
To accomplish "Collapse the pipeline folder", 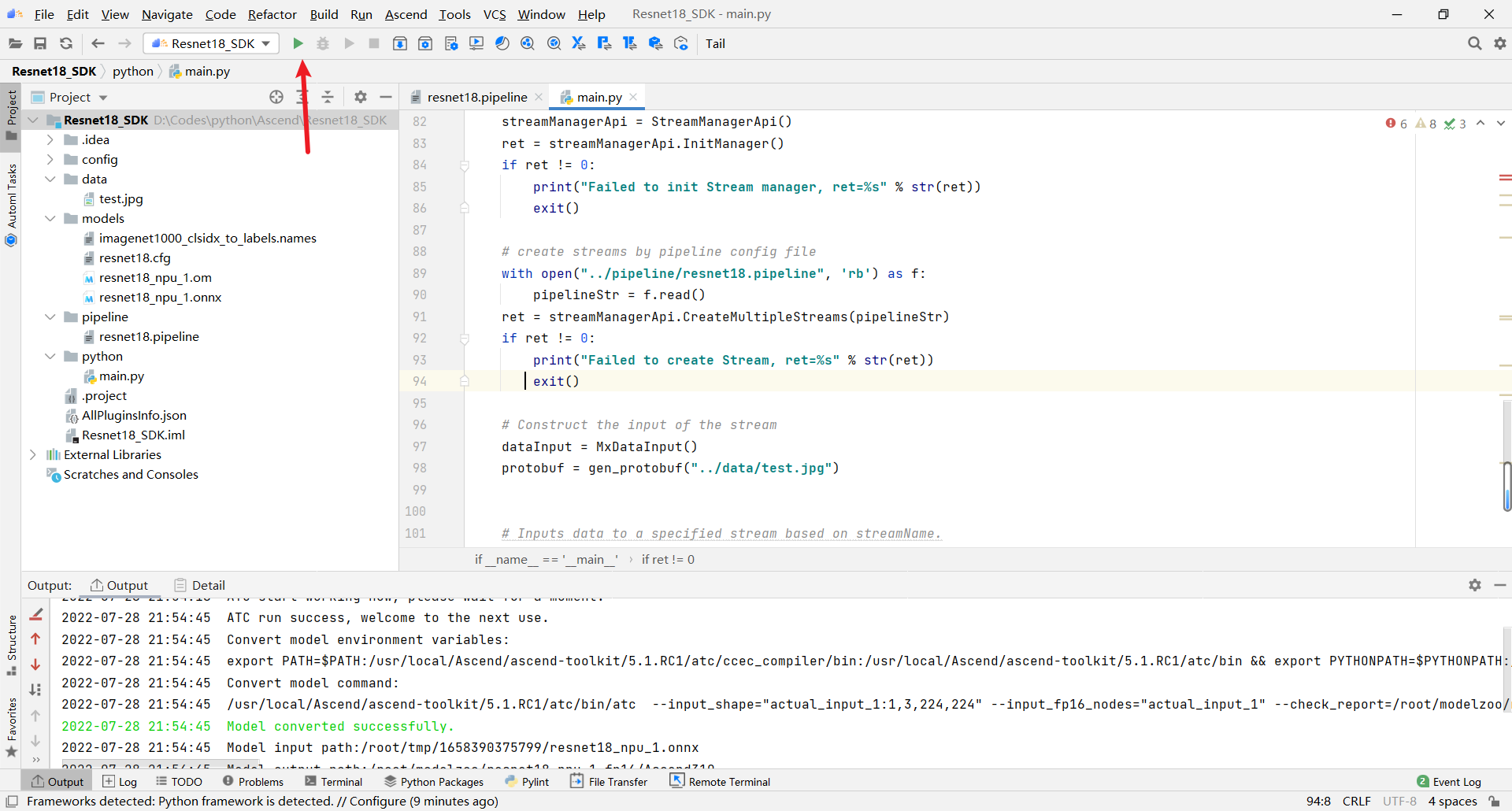I will pos(50,317).
